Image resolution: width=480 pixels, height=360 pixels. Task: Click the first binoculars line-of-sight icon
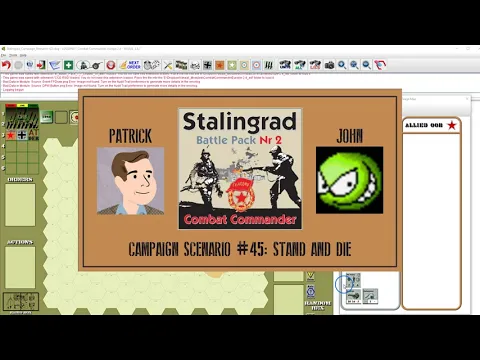coord(285,65)
